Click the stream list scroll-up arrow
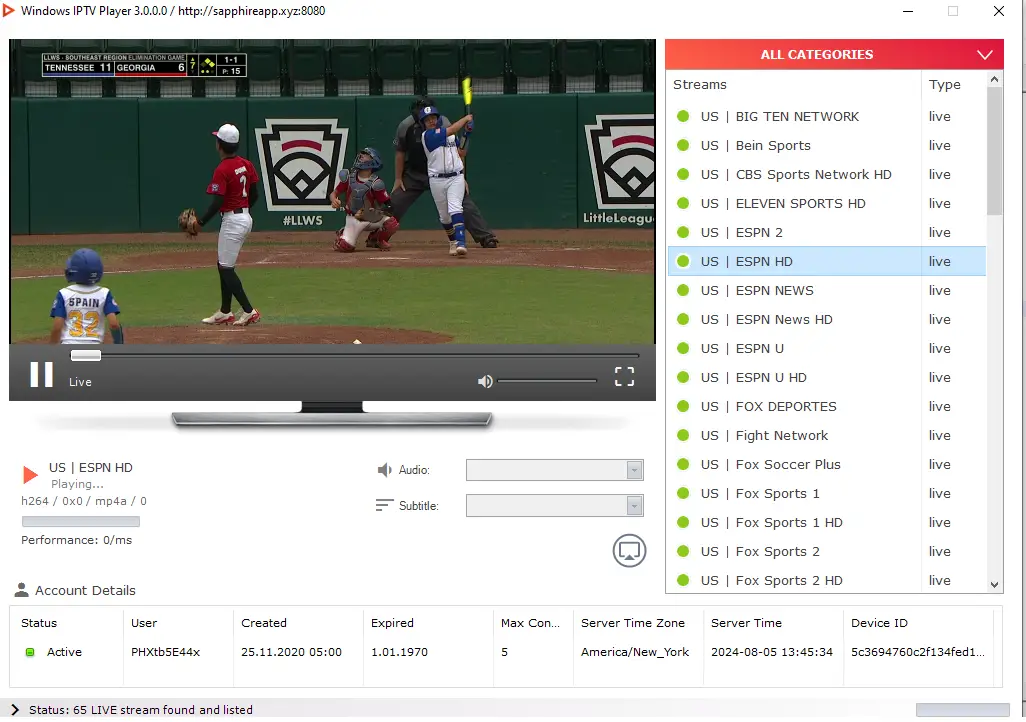 click(995, 79)
